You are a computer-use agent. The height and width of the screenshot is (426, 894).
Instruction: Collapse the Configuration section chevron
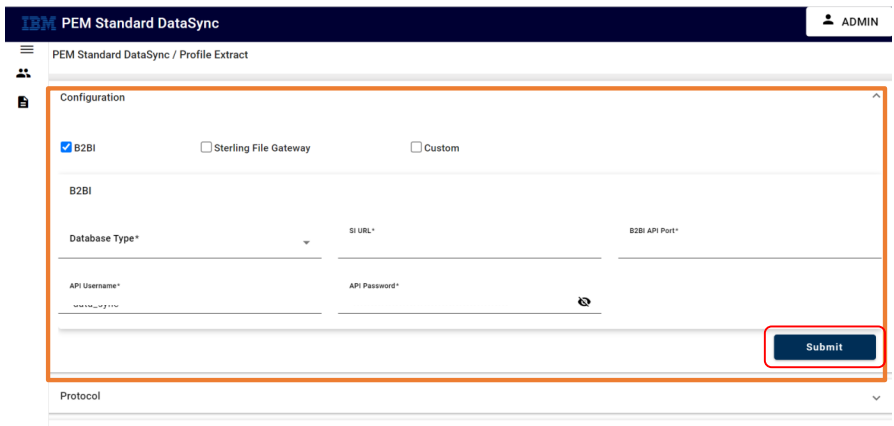pos(876,96)
